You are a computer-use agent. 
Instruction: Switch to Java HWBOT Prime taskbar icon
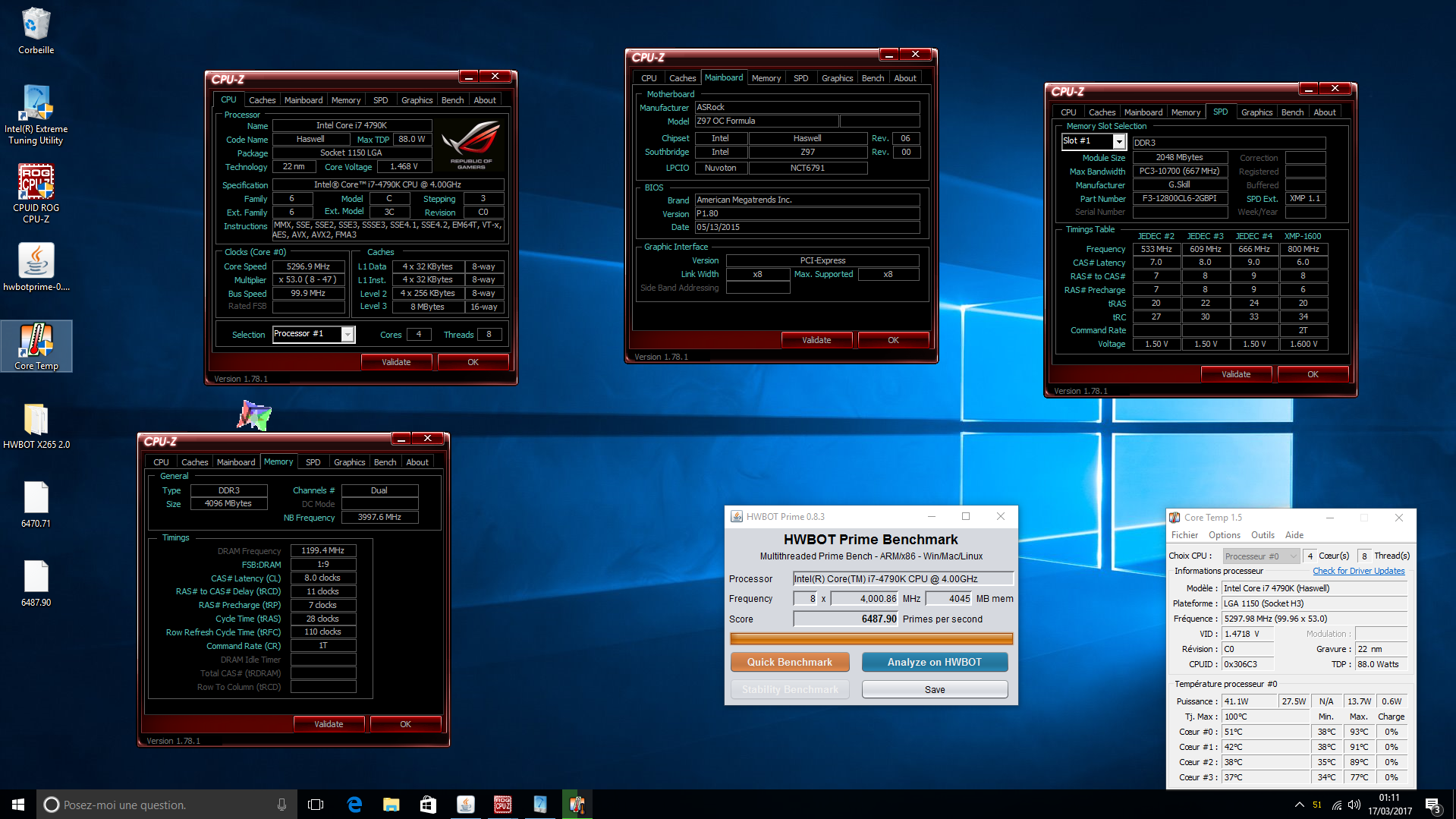coord(466,805)
